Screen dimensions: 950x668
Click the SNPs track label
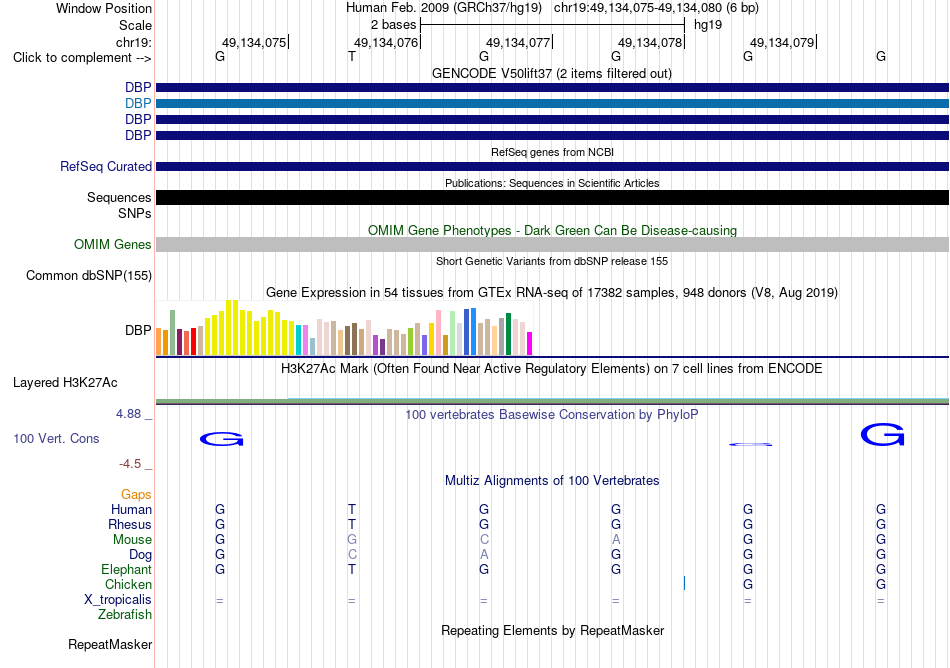tap(135, 213)
